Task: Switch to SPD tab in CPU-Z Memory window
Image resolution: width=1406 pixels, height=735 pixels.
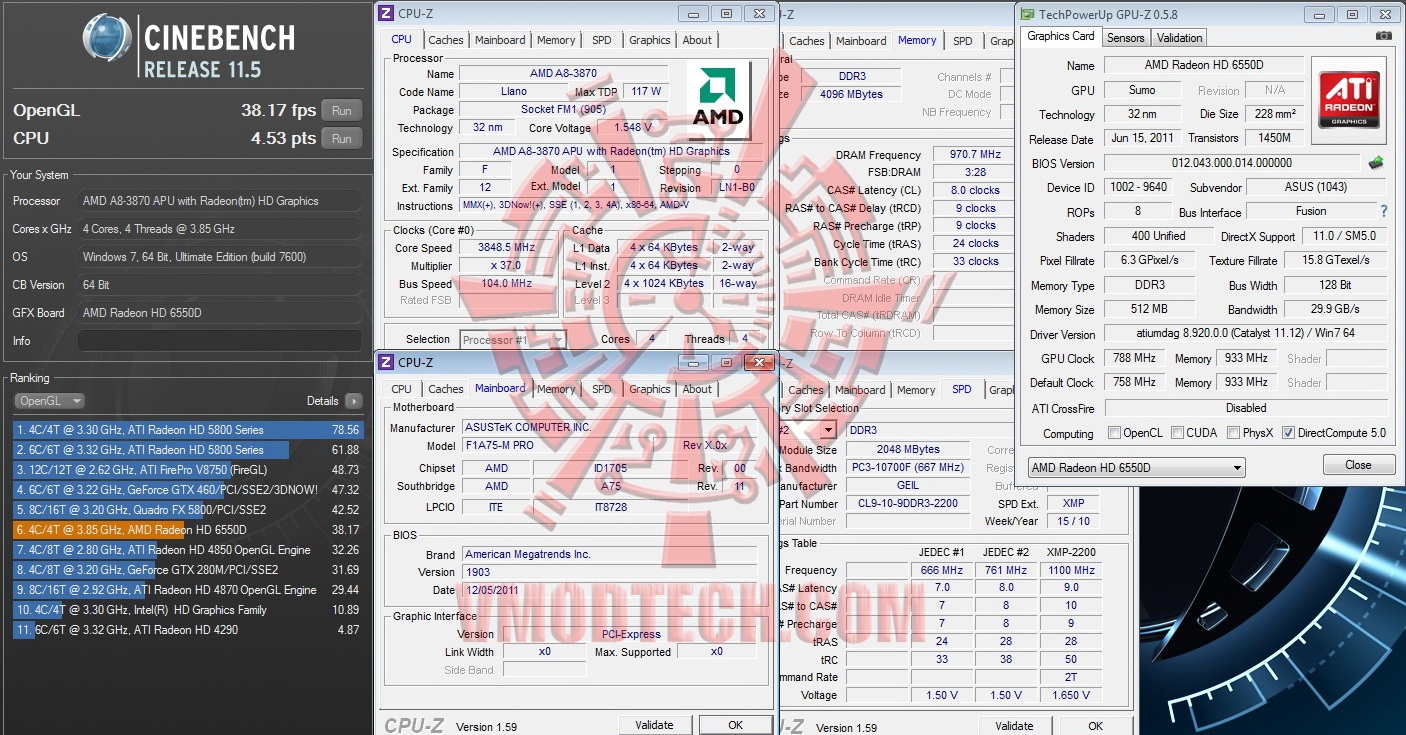Action: pos(962,41)
